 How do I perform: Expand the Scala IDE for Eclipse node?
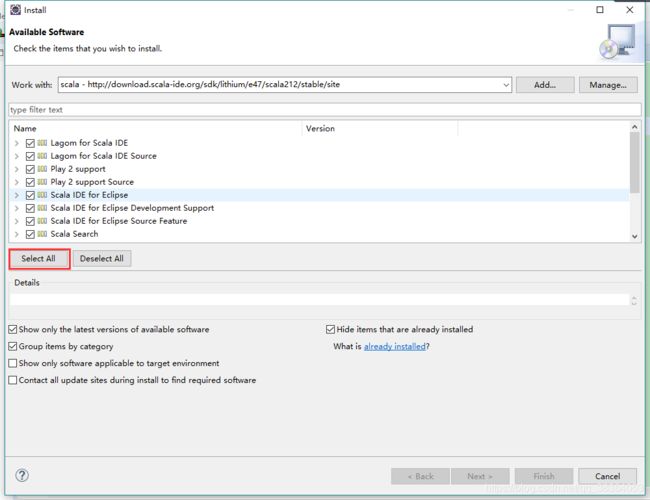(17, 195)
